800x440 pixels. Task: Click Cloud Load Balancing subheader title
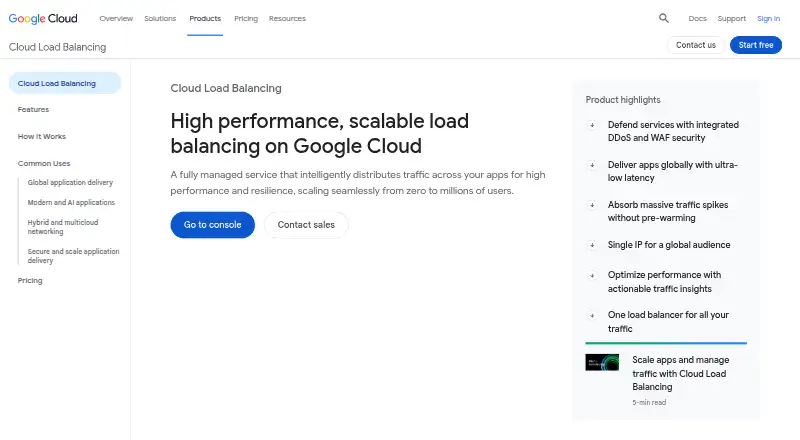(x=57, y=47)
